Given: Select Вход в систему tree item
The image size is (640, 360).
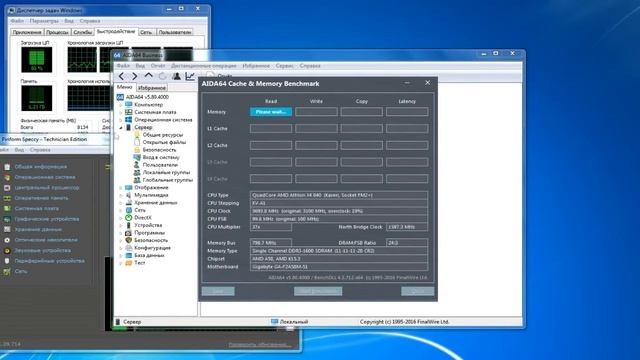Looking at the screenshot, I should coord(161,157).
